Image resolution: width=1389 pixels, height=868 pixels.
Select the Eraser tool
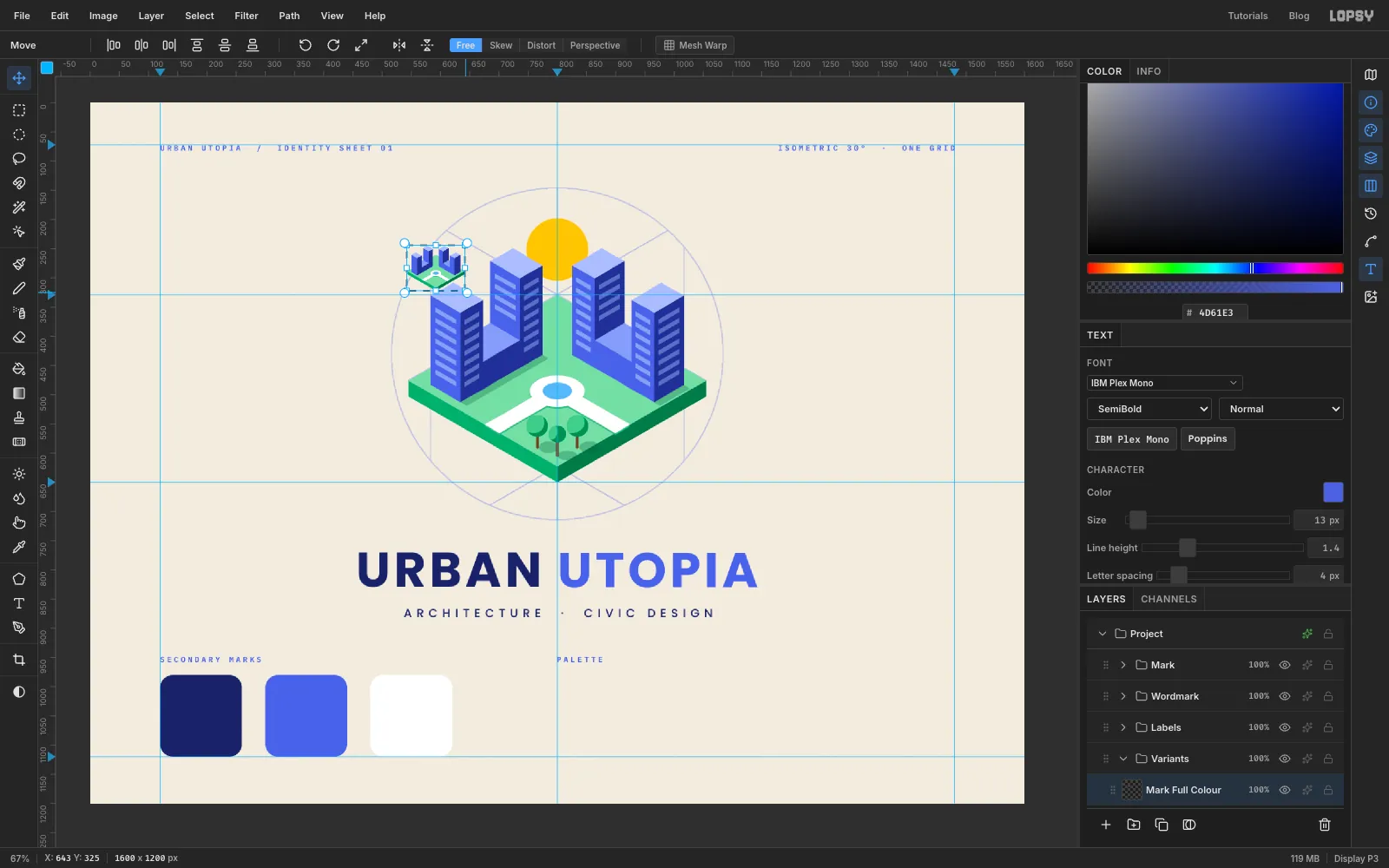(19, 337)
